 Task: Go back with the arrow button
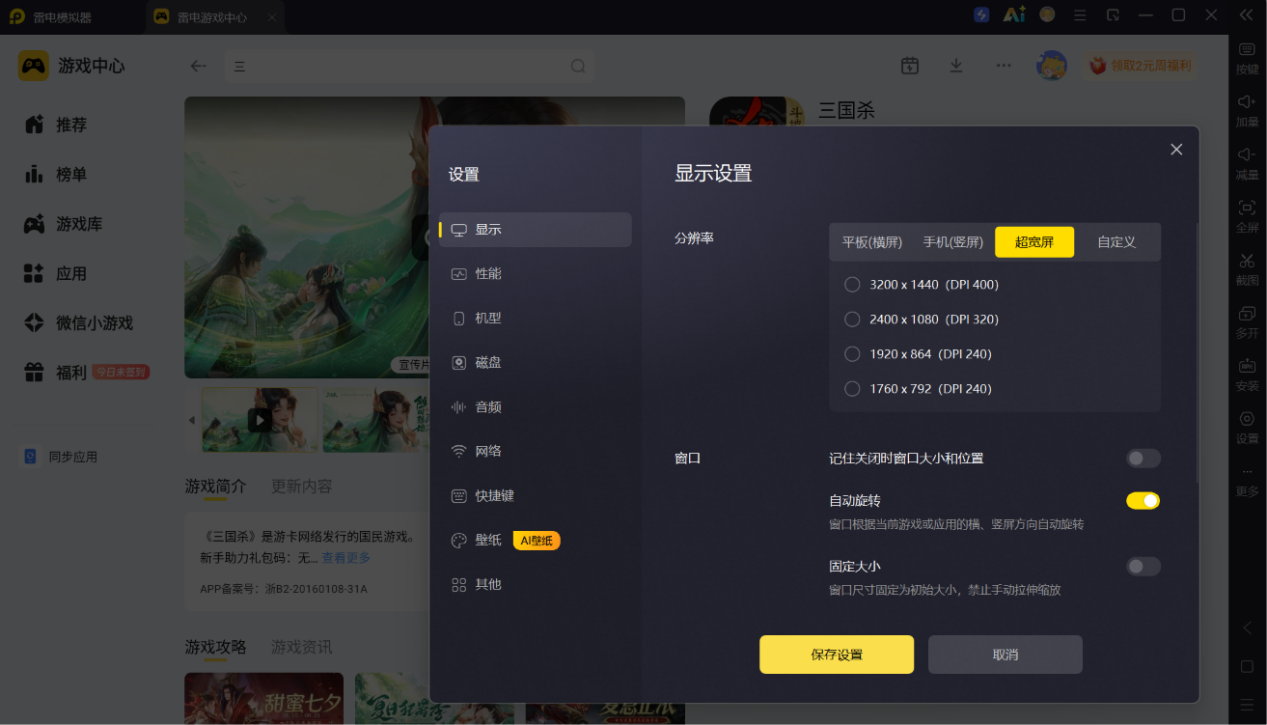198,66
